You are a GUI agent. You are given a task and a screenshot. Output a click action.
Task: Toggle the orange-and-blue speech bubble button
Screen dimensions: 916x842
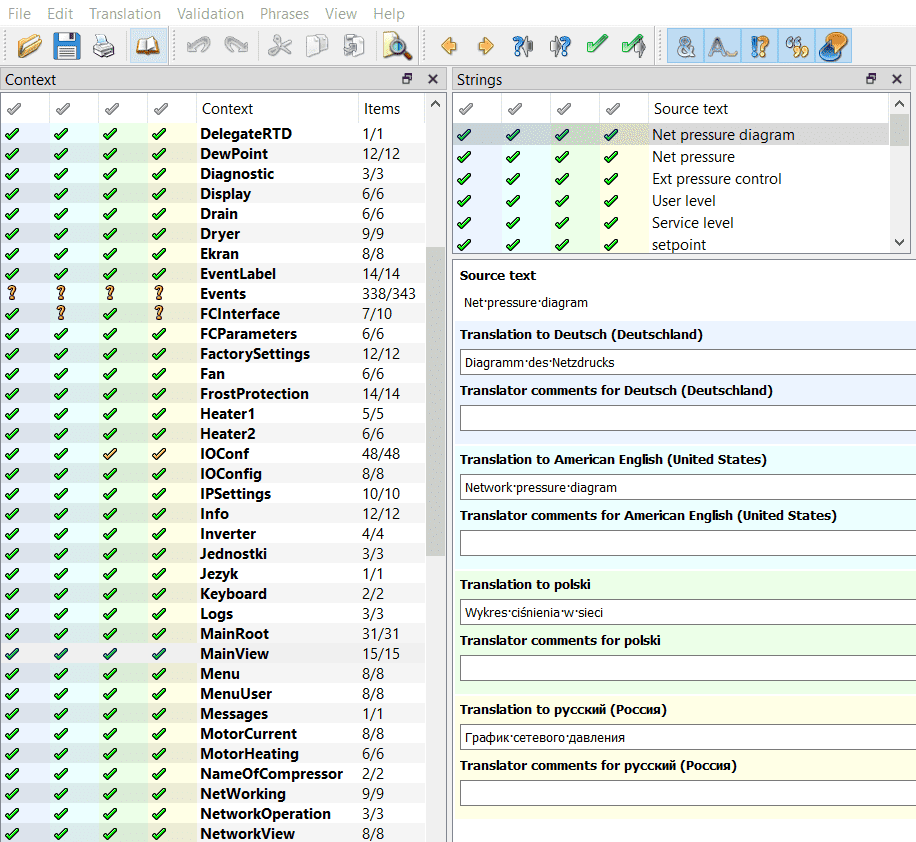click(834, 46)
